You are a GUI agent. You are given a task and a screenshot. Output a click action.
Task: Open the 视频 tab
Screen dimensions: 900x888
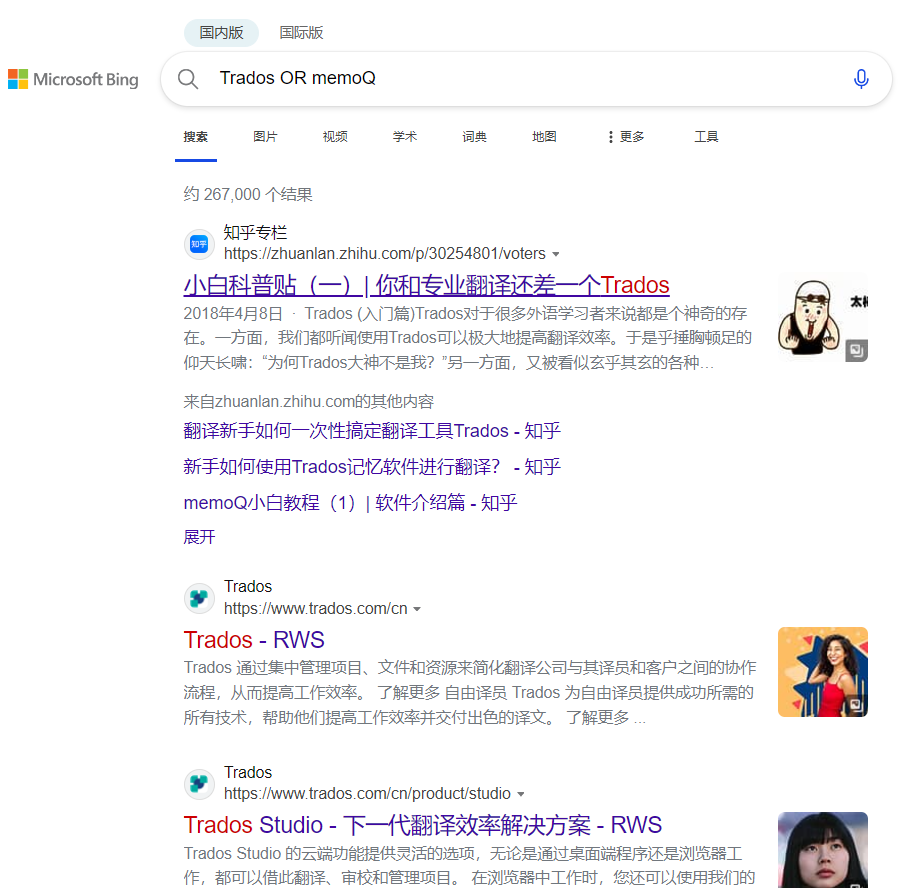tap(335, 137)
